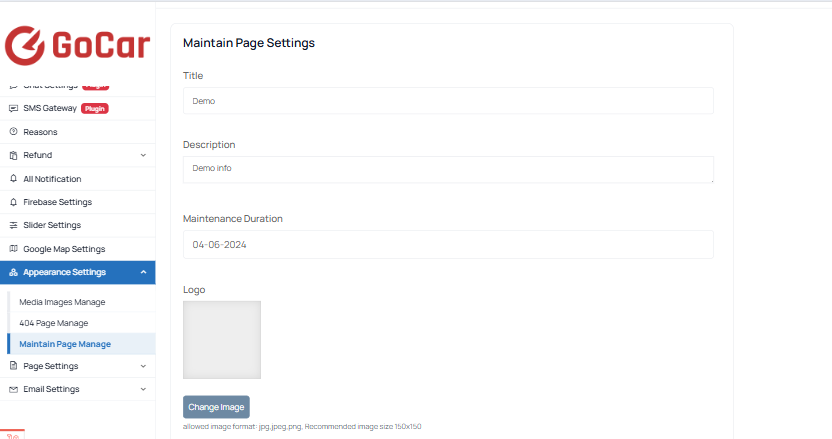Image resolution: width=832 pixels, height=439 pixels.
Task: Click the Description text area
Action: click(448, 169)
